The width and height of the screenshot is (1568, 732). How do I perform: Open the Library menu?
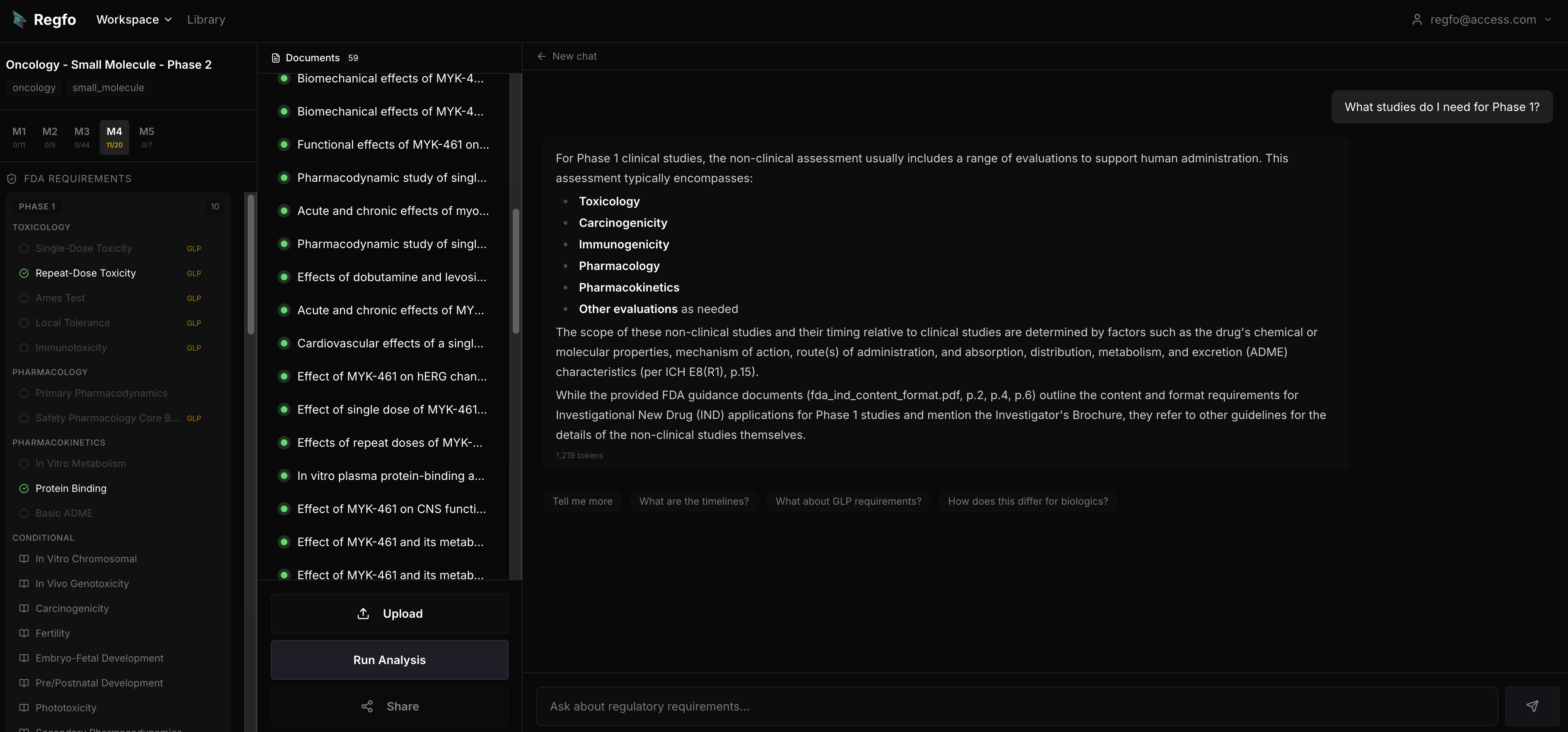tap(206, 19)
